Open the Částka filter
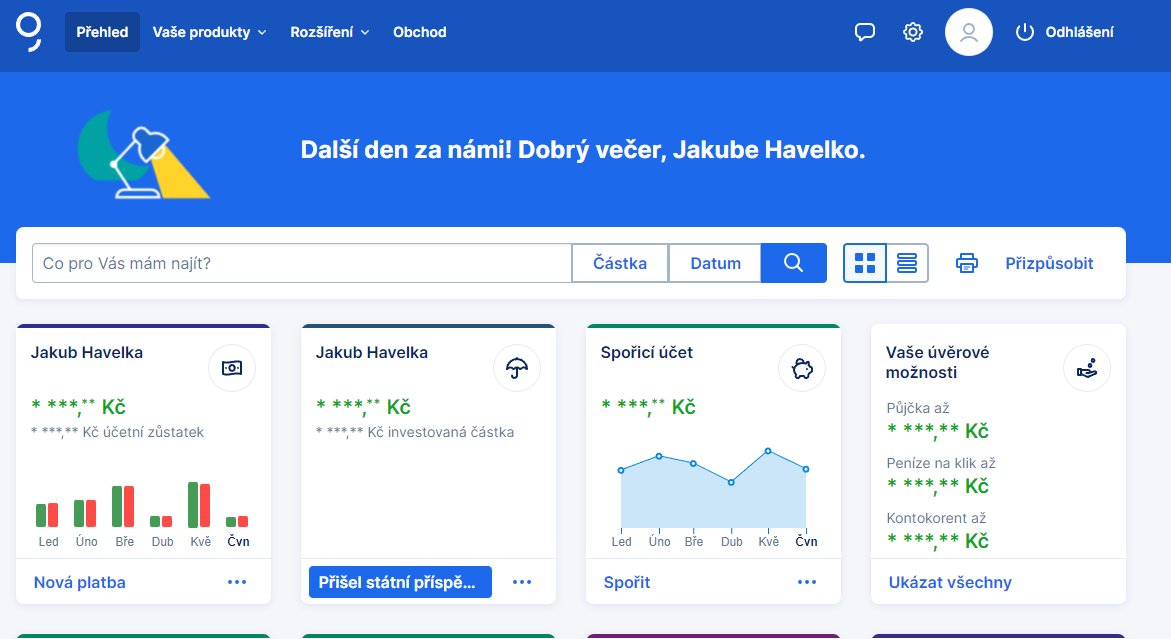The height and width of the screenshot is (639, 1171). pyautogui.click(x=620, y=263)
